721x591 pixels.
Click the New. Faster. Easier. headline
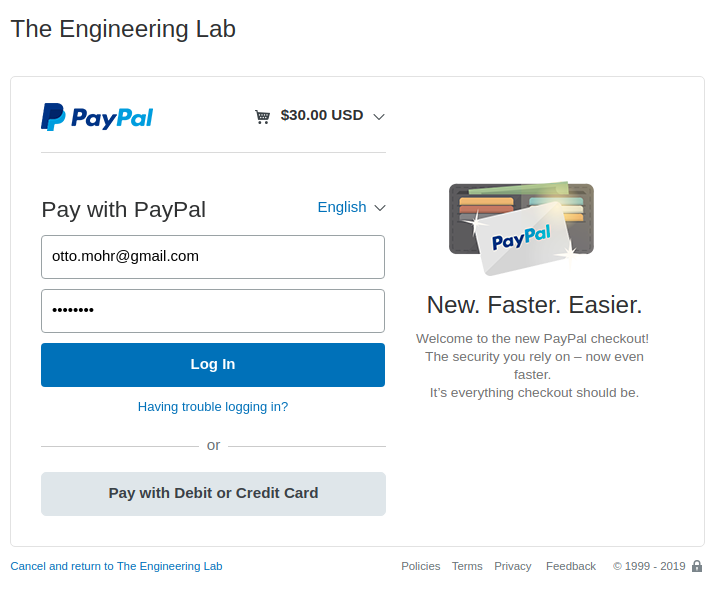coord(534,305)
